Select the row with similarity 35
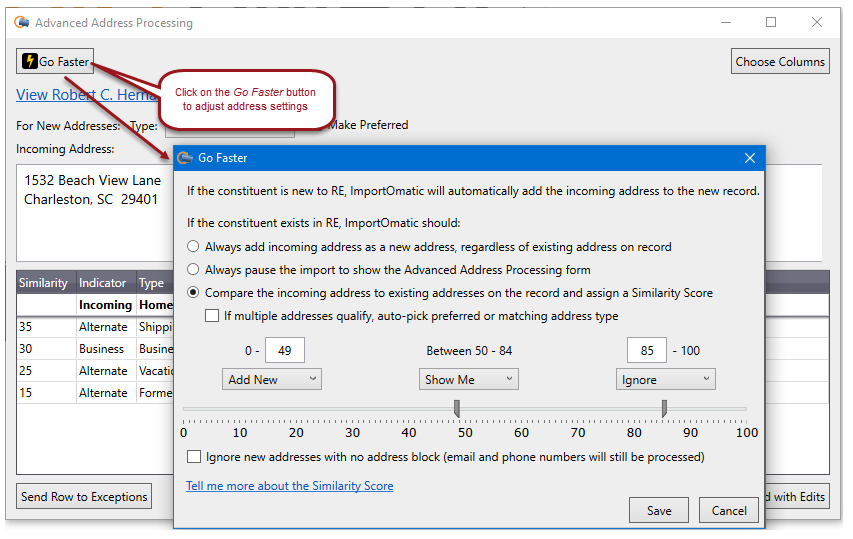This screenshot has width=853, height=539. coord(95,326)
